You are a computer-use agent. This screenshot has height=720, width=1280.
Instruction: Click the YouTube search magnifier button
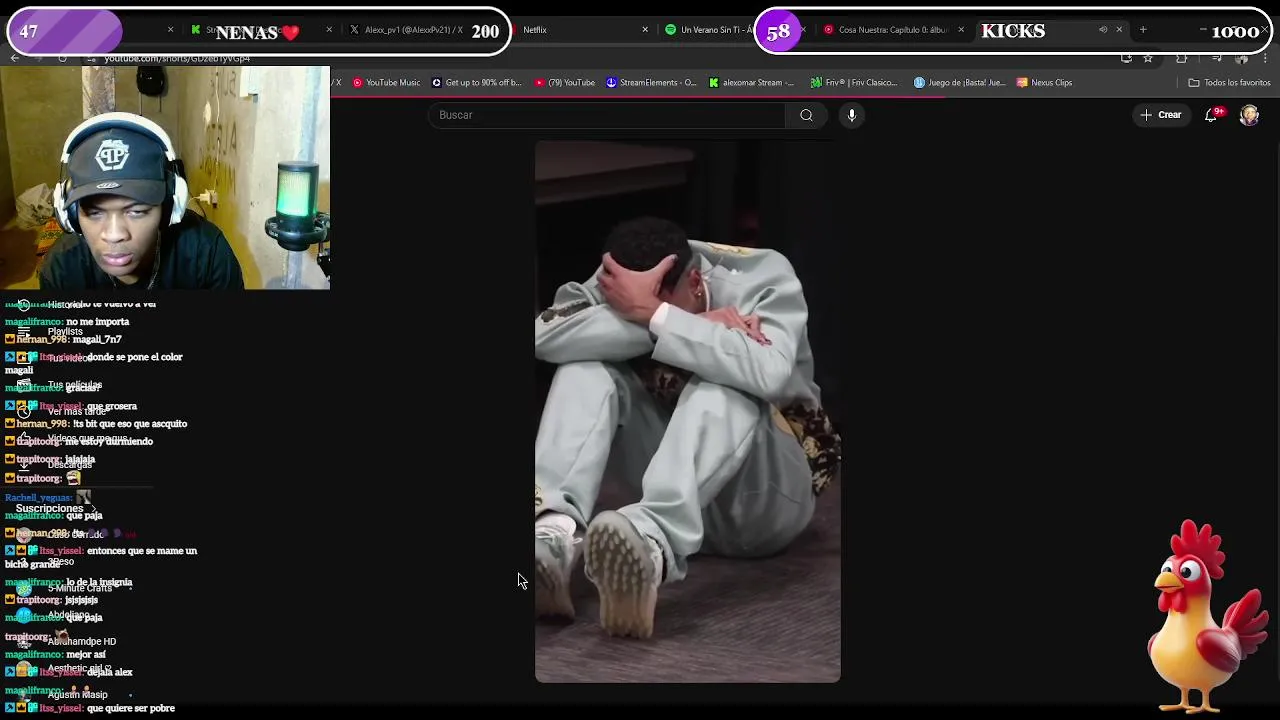[806, 115]
